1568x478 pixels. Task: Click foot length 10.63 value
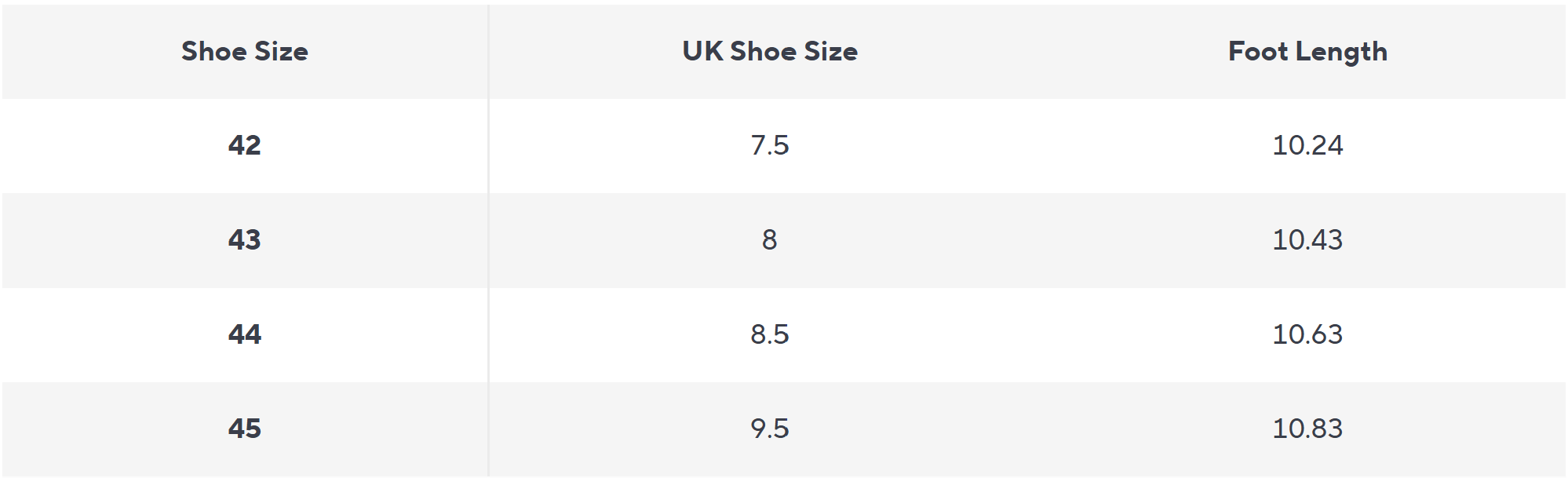click(x=1307, y=334)
